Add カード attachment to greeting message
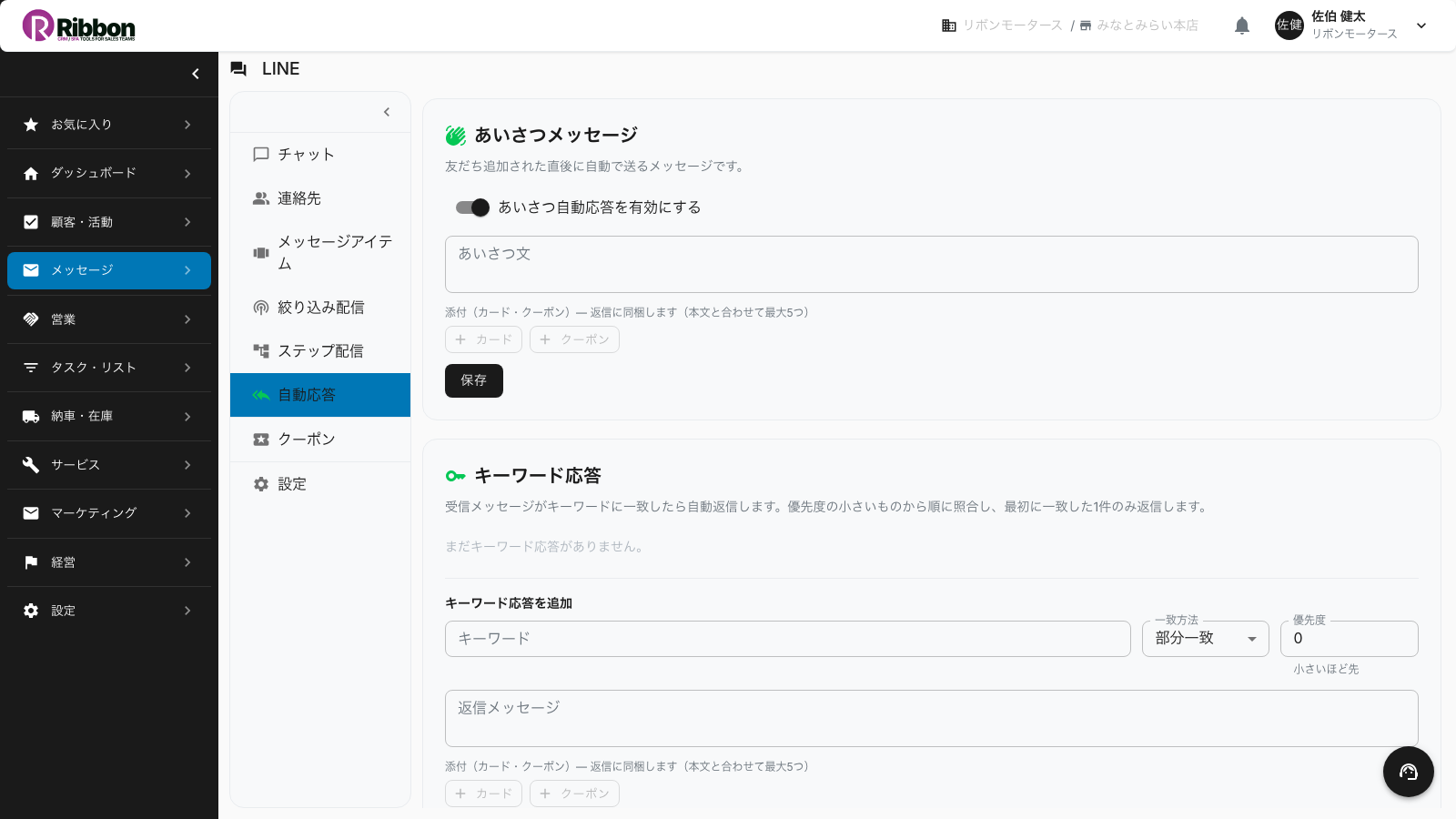This screenshot has width=1456, height=819. 483,339
